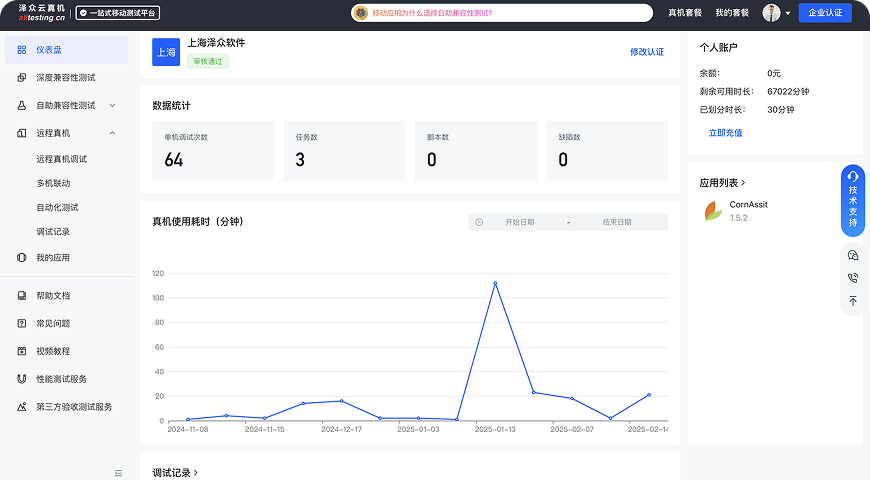
Task: Click the chat message floating icon
Action: (x=853, y=256)
